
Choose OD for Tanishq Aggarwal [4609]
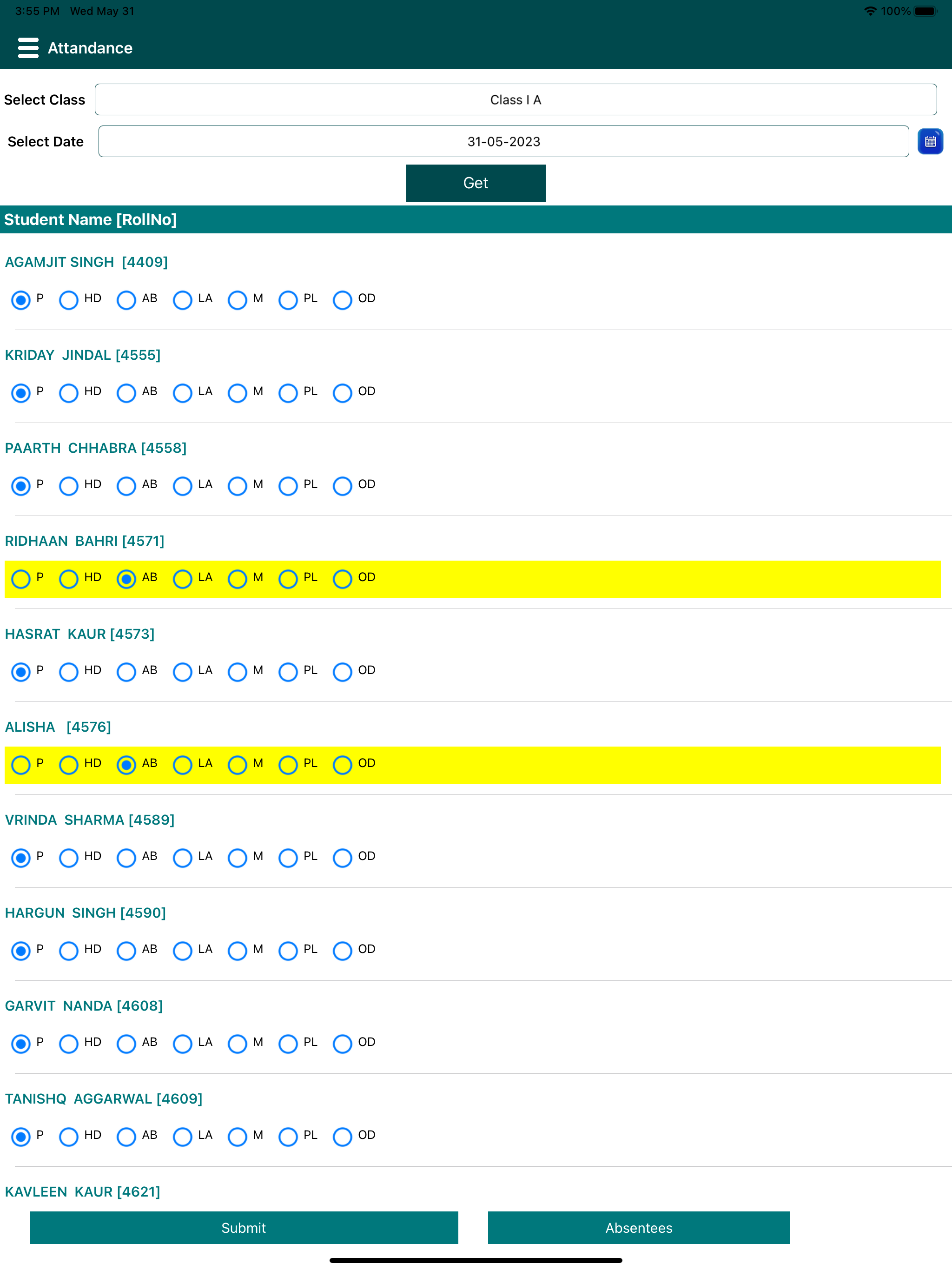(x=342, y=1137)
